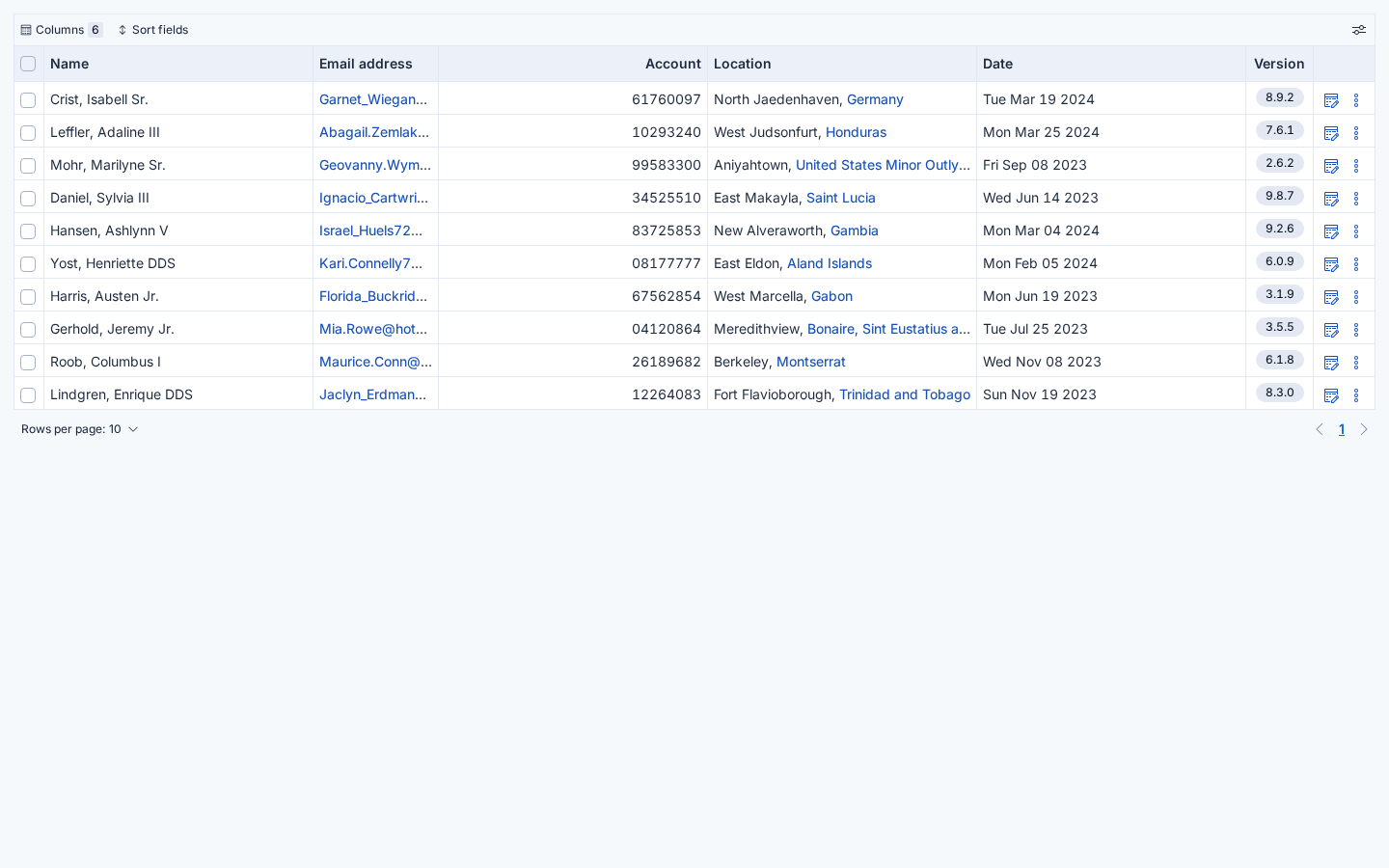Open the Honduras country link
The width and height of the screenshot is (1389, 868).
pyautogui.click(x=856, y=132)
